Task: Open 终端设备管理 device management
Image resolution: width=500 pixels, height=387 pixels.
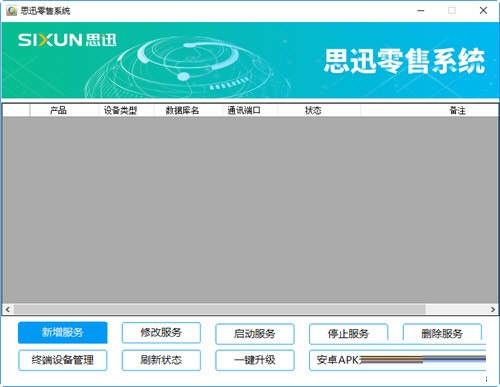Action: 63,360
